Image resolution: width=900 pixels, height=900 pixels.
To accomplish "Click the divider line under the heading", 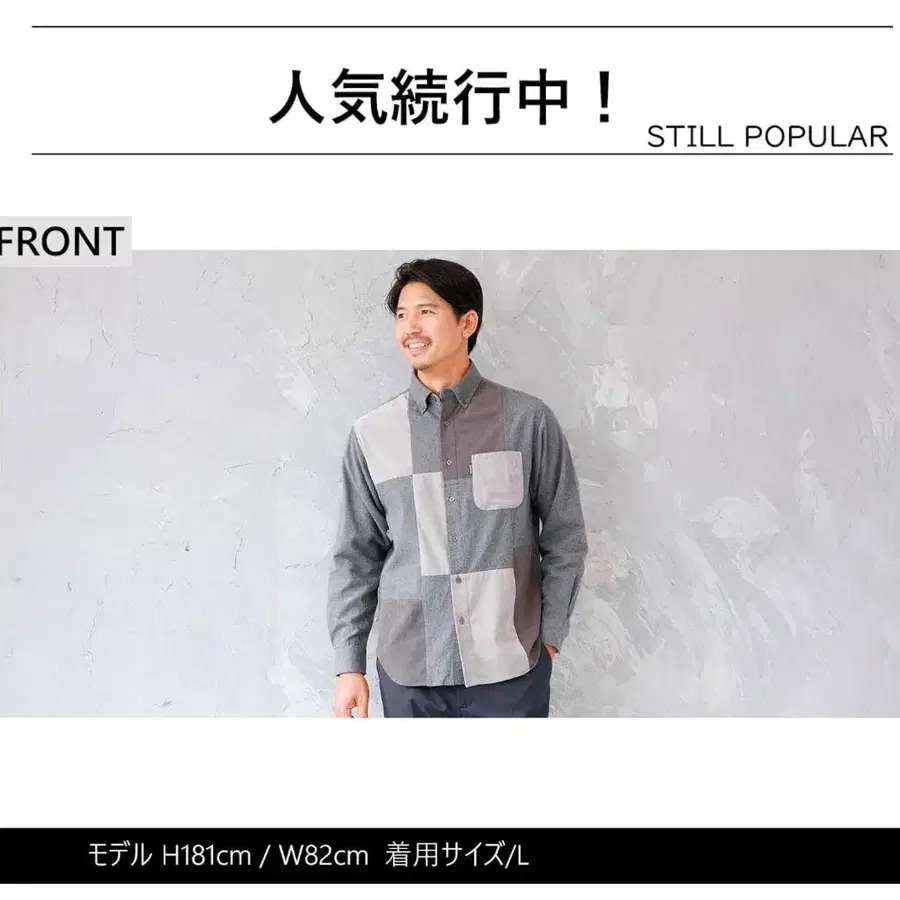I will (462, 154).
